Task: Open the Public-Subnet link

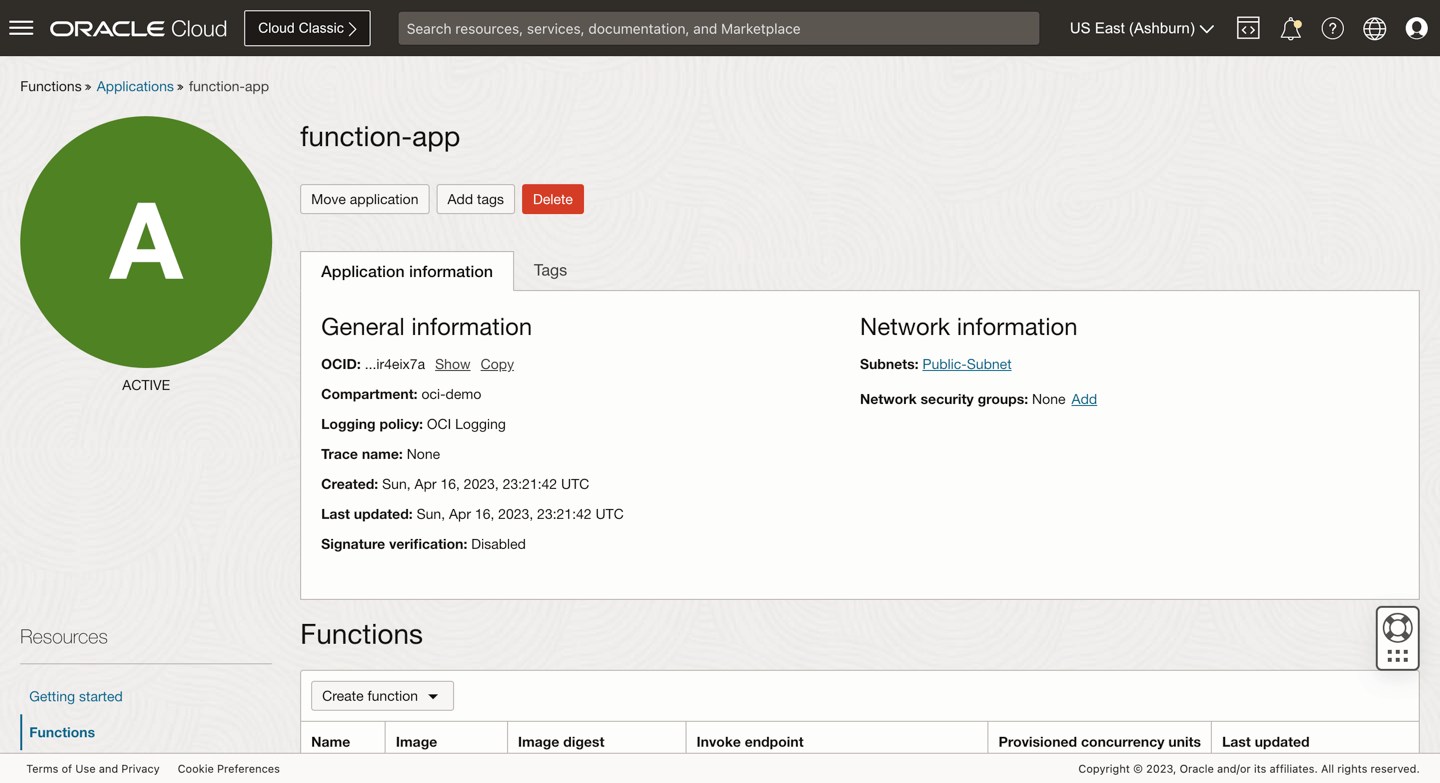Action: (966, 364)
